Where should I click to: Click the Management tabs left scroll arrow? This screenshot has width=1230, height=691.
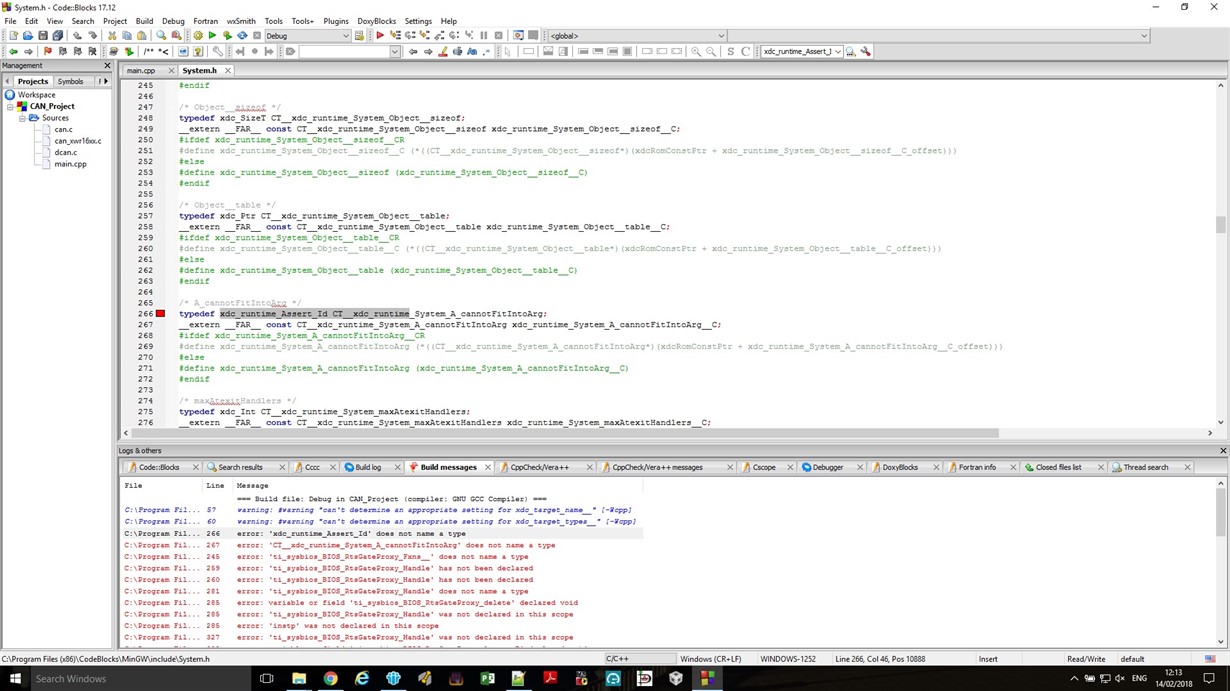point(8,81)
